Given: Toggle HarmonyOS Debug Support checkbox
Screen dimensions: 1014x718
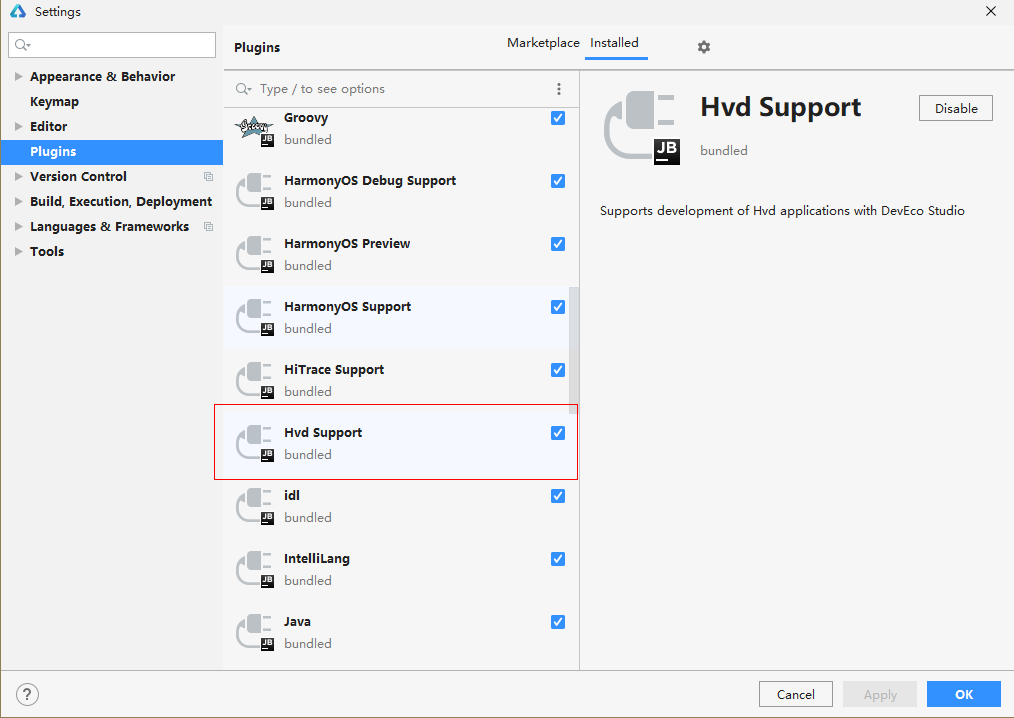Looking at the screenshot, I should point(558,180).
